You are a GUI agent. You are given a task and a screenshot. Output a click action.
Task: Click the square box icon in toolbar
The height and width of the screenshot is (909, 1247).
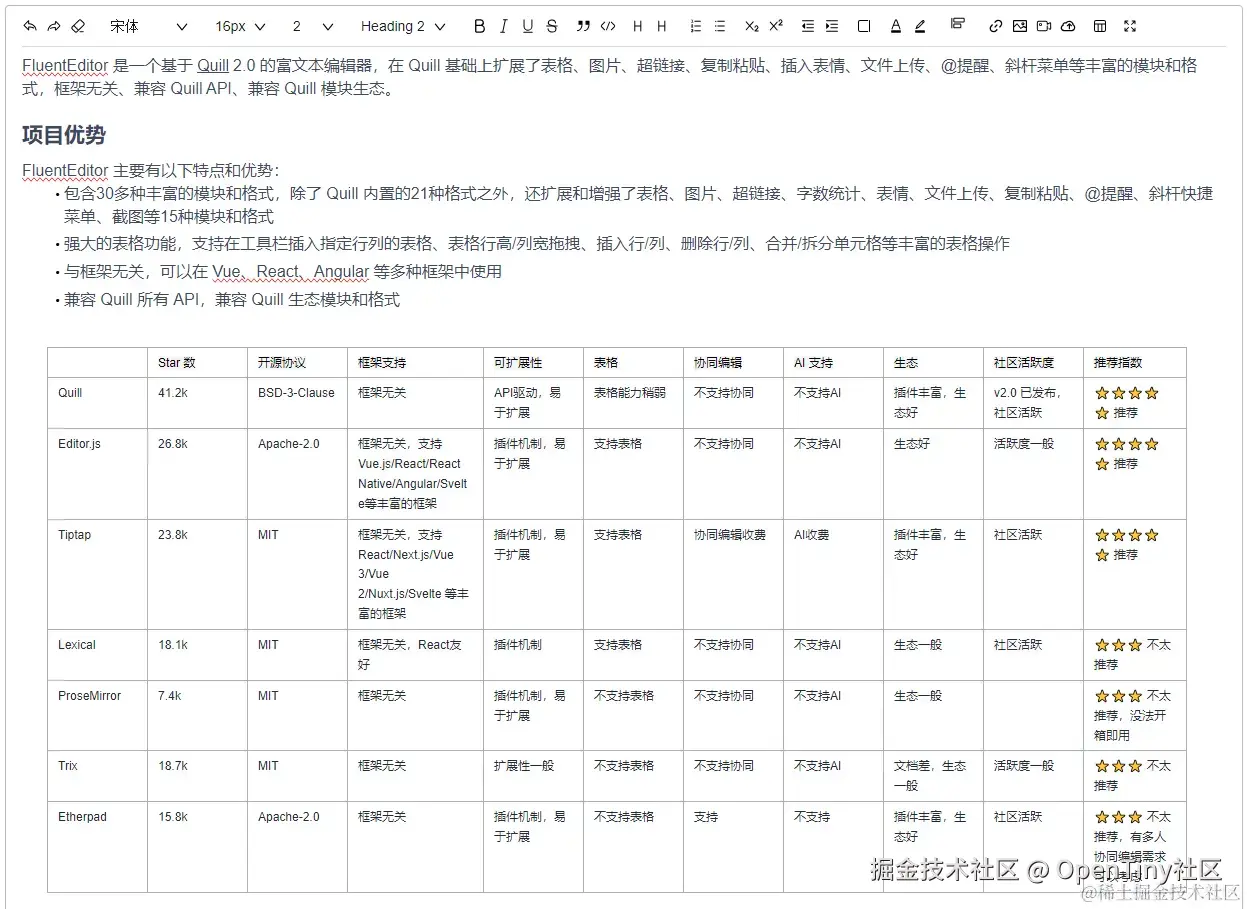click(864, 26)
